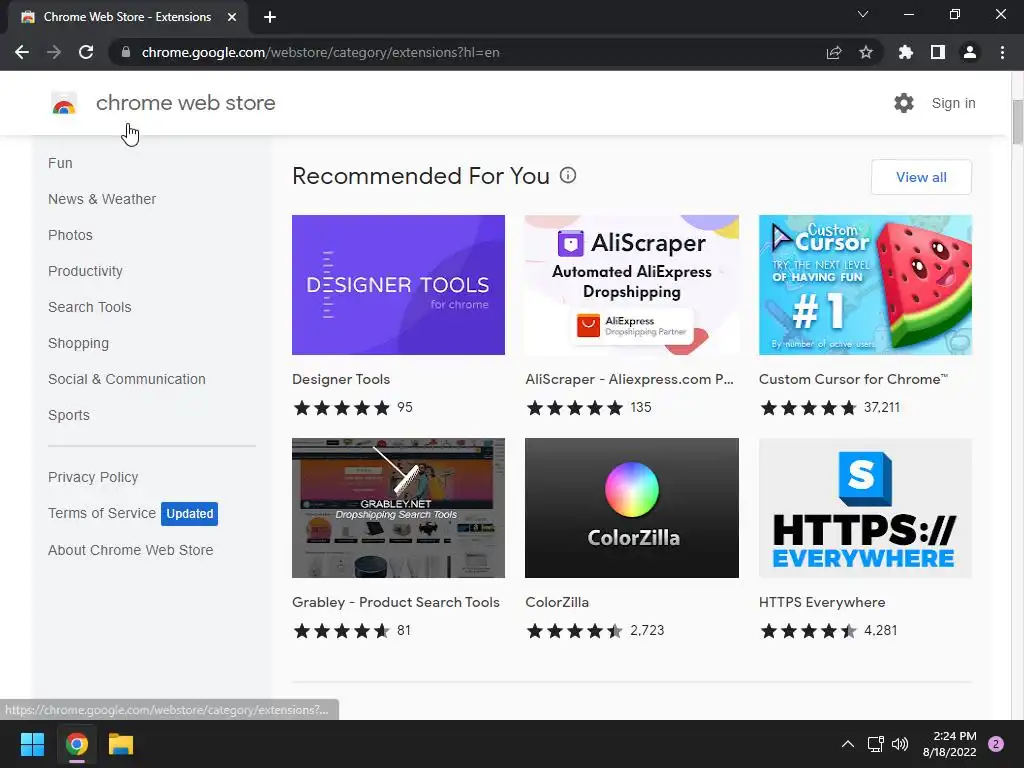Click Designer Tools 95 rating stars

coord(342,408)
